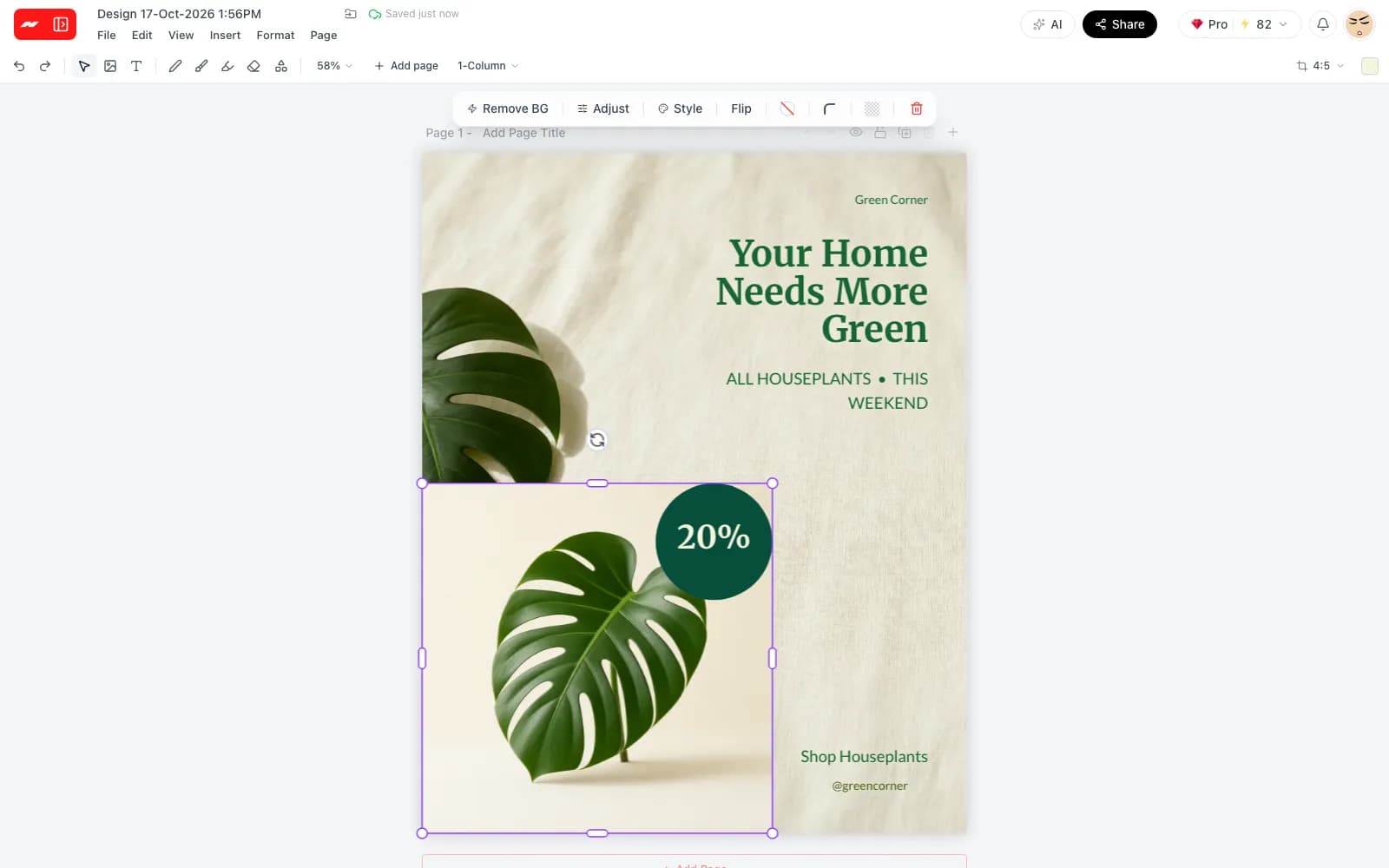Open the no-stroke color swatch
Image resolution: width=1389 pixels, height=868 pixels.
pyautogui.click(x=787, y=108)
